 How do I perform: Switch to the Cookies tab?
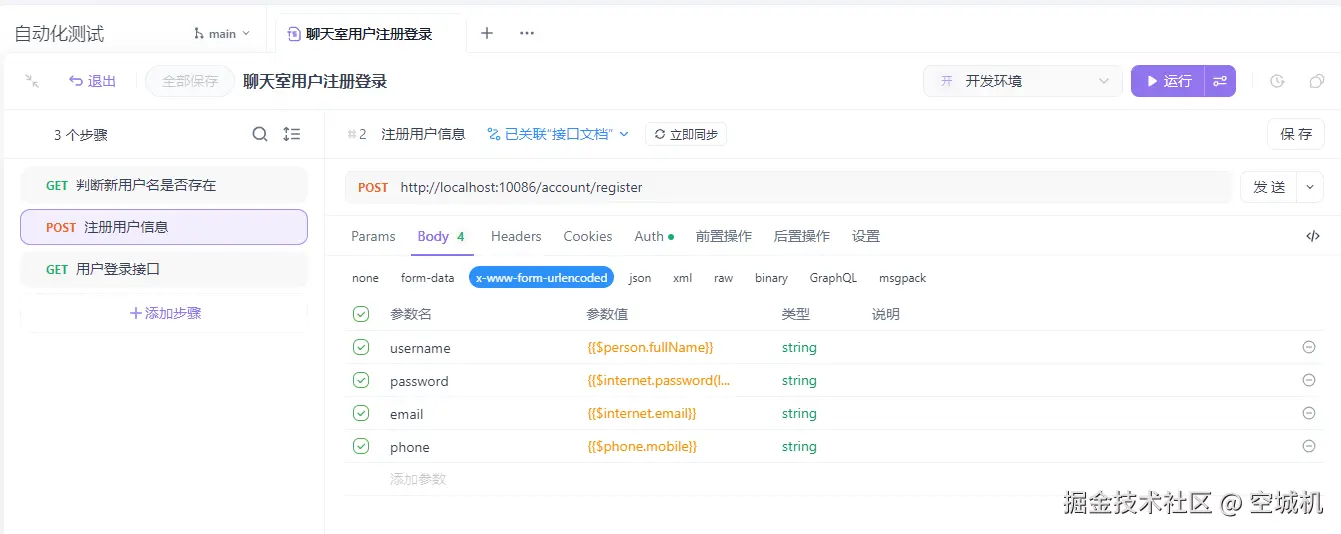pos(588,236)
